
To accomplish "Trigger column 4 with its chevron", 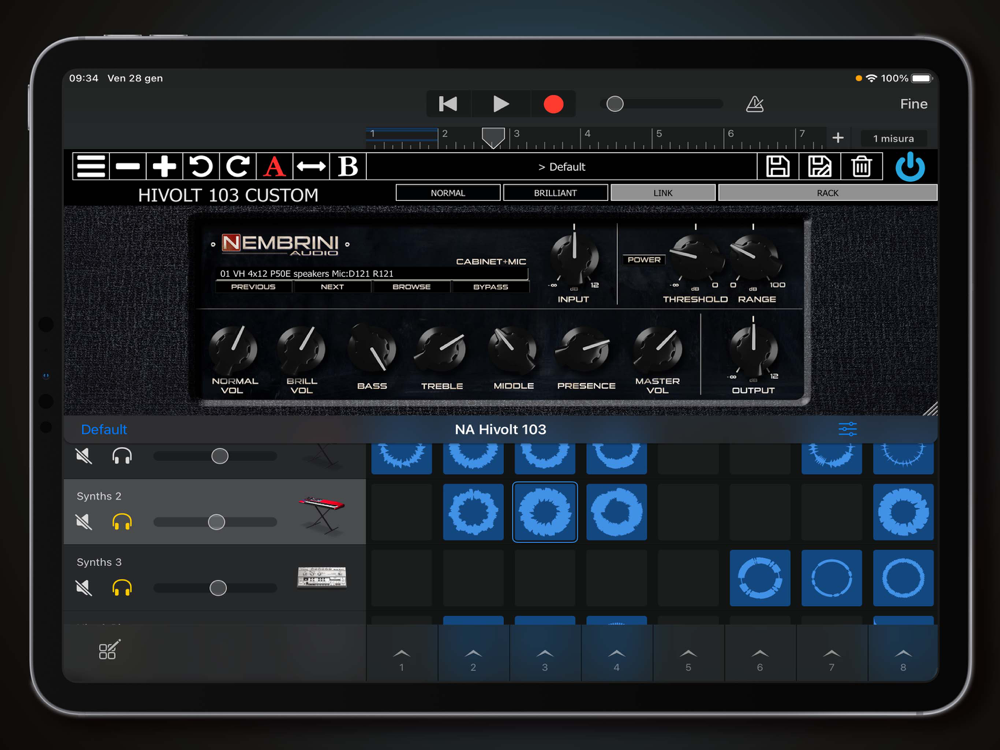I will pos(616,654).
